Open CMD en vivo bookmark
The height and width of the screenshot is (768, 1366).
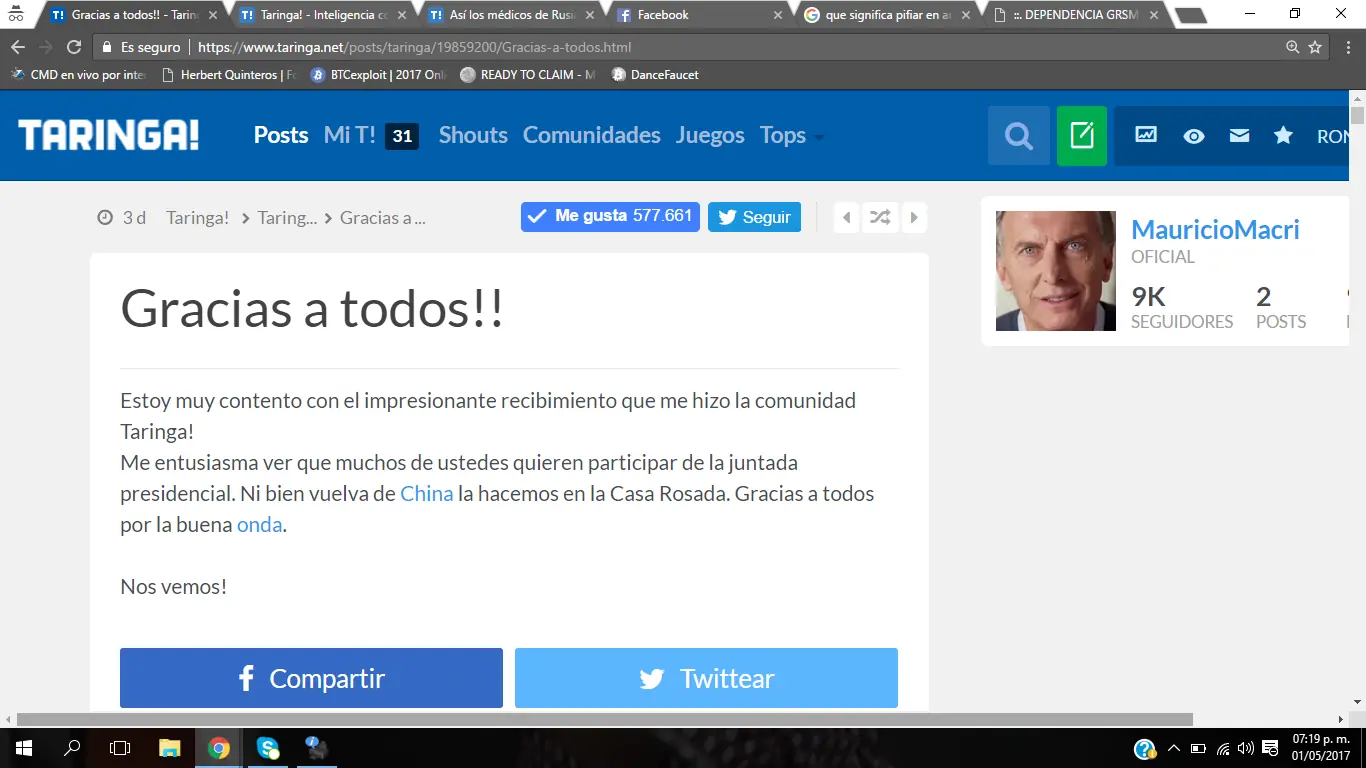coord(79,75)
